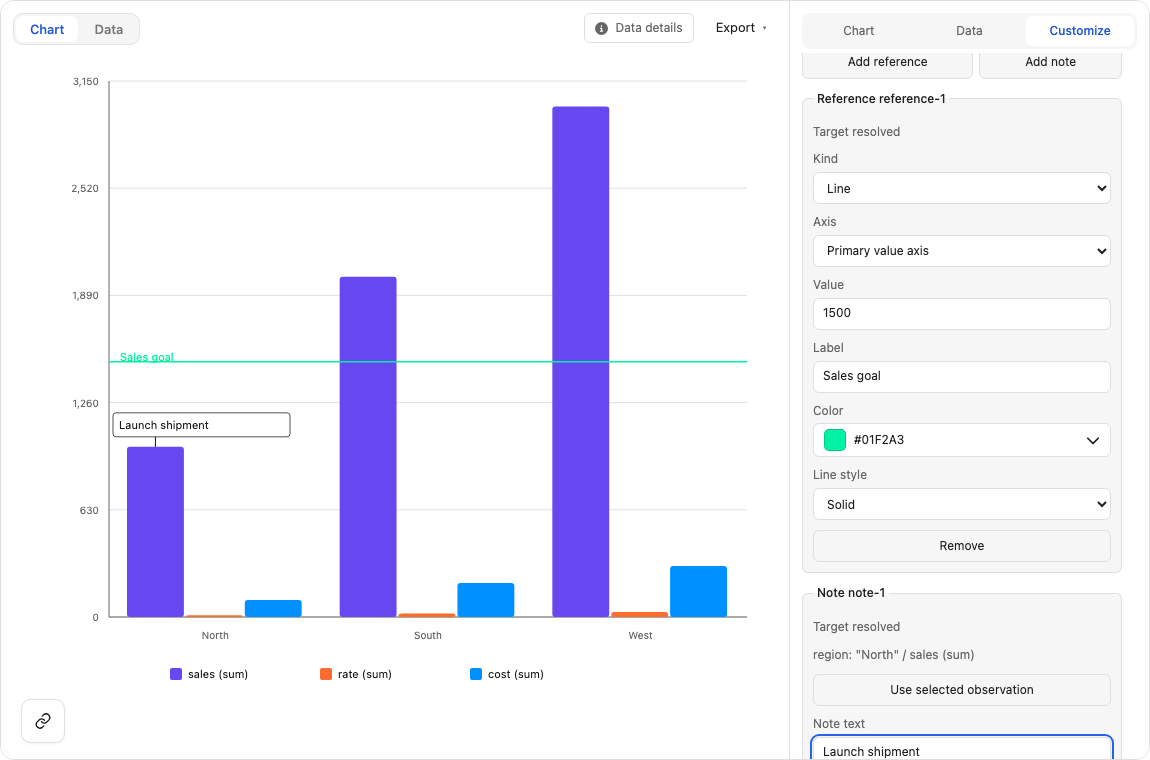Click the South purple sales bar
Viewport: 1150px width, 760px height.
pos(368,447)
